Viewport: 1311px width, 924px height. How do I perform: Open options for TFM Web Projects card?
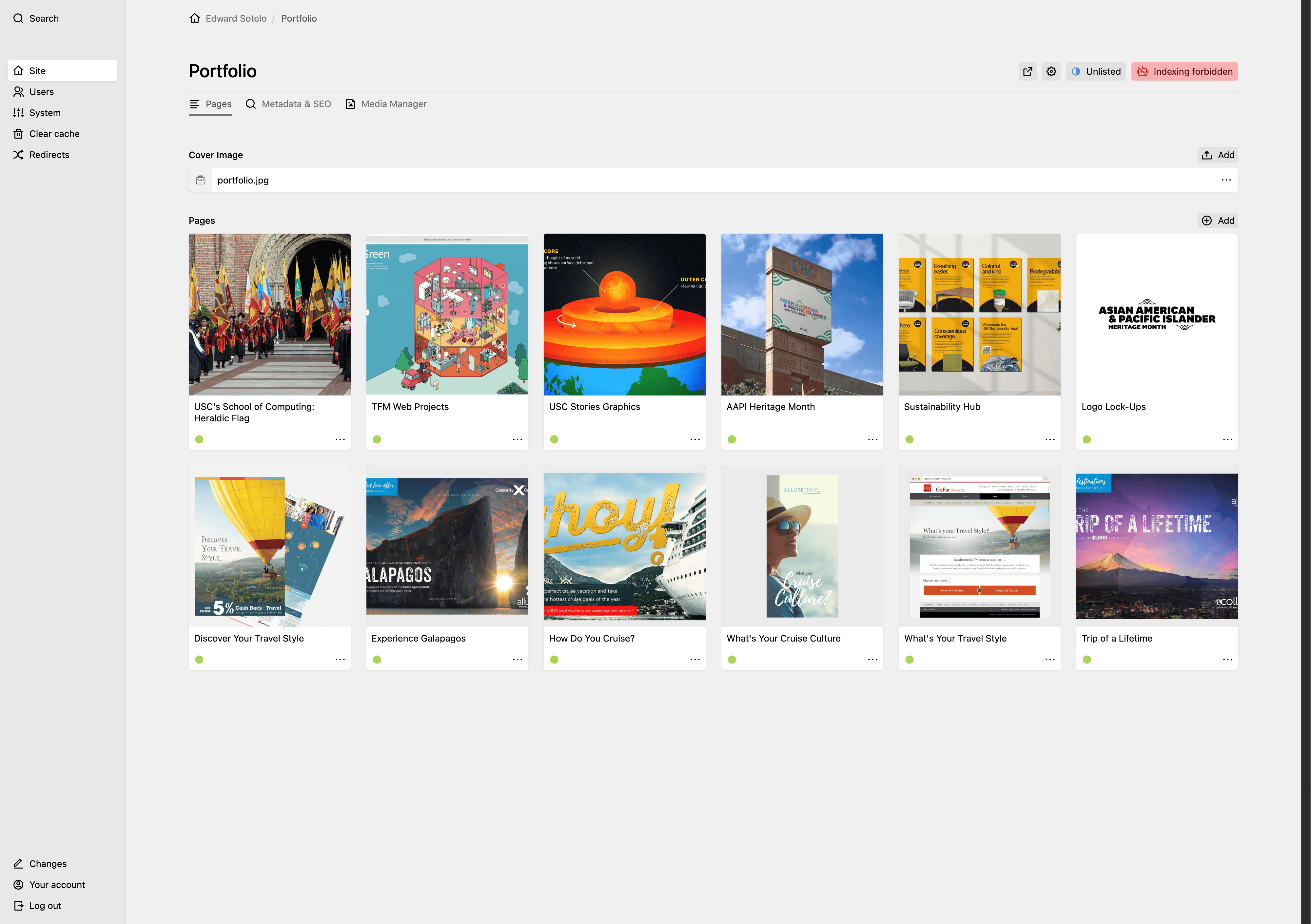tap(518, 439)
